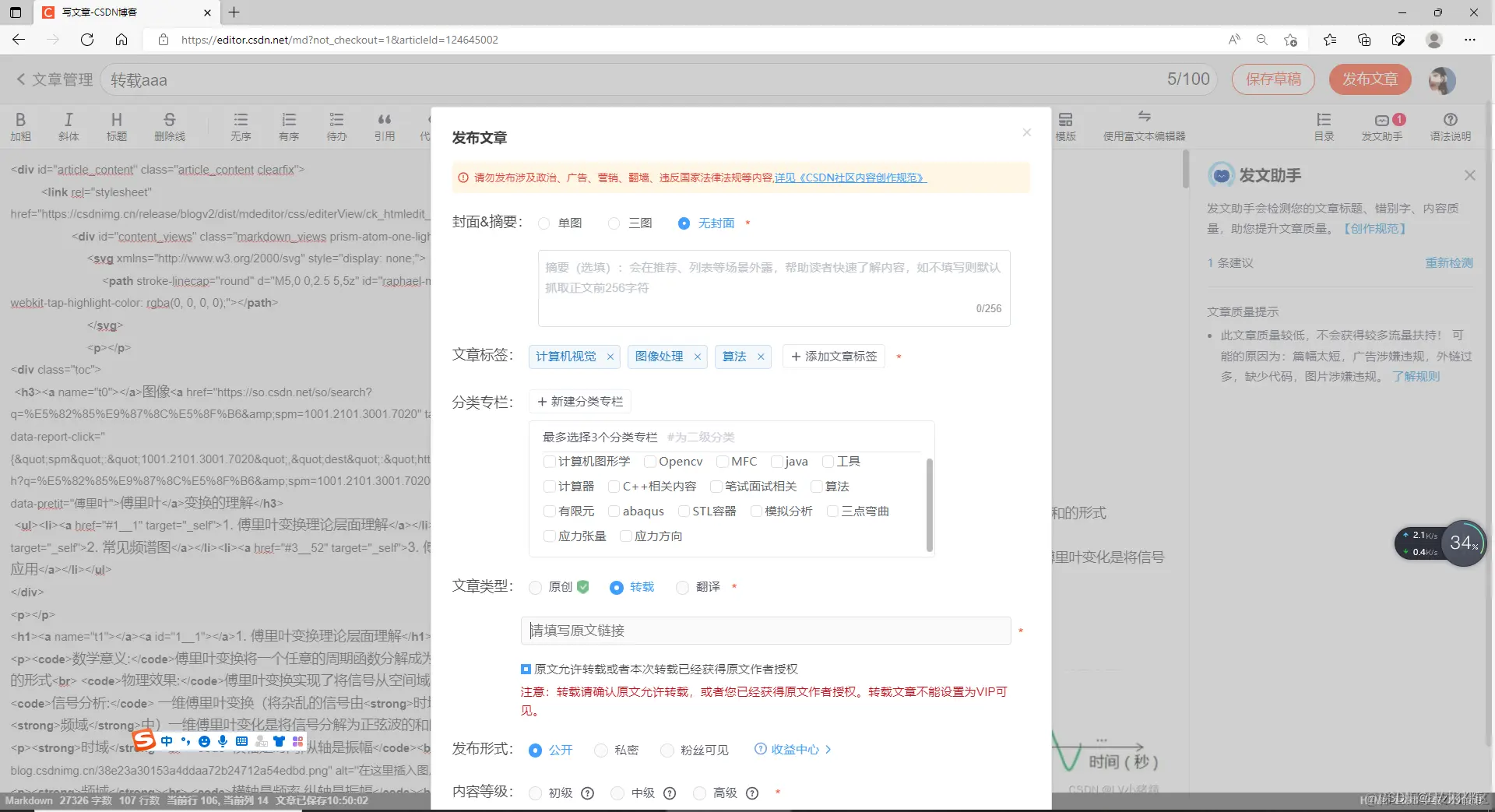1495x812 pixels.
Task: Open 语法说明 syntax help
Action: click(x=1451, y=125)
